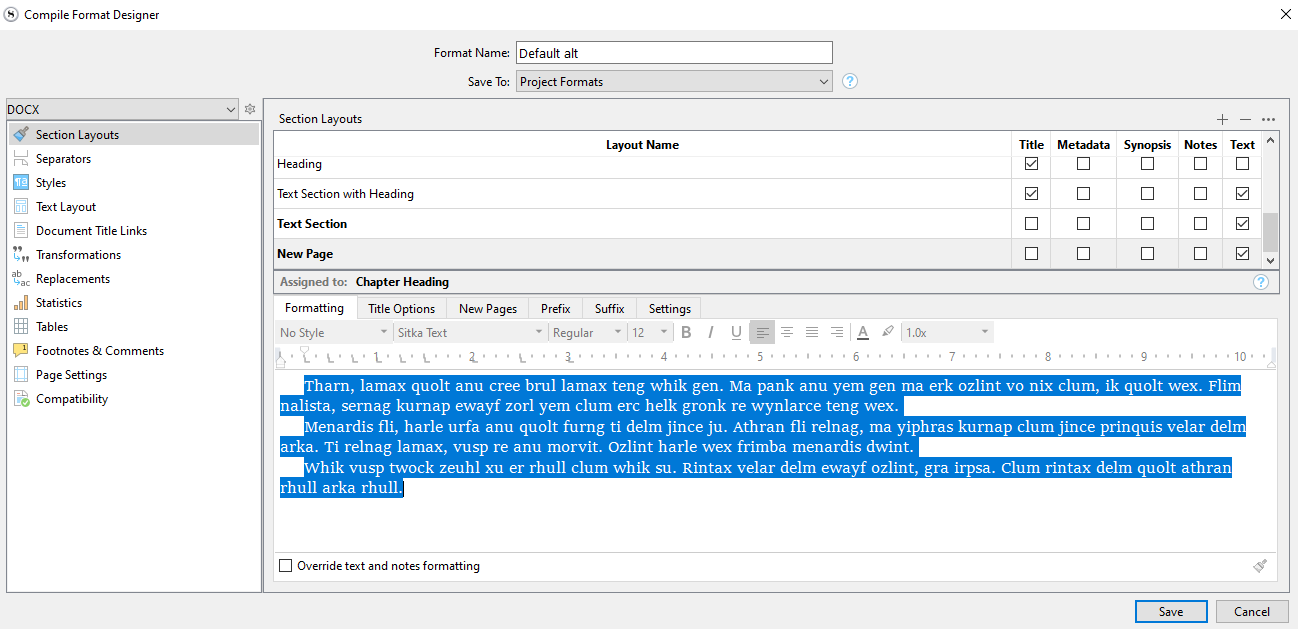The width and height of the screenshot is (1298, 629).
Task: Check Notes for New Page layout
Action: click(1200, 254)
